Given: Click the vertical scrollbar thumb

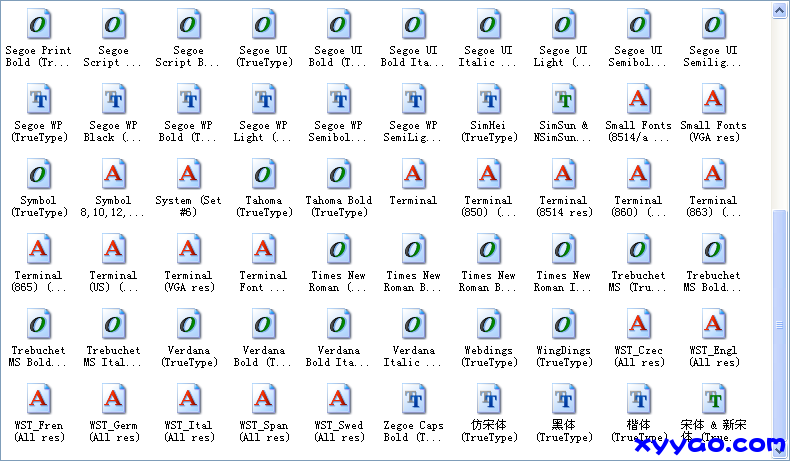Looking at the screenshot, I should click(780, 327).
